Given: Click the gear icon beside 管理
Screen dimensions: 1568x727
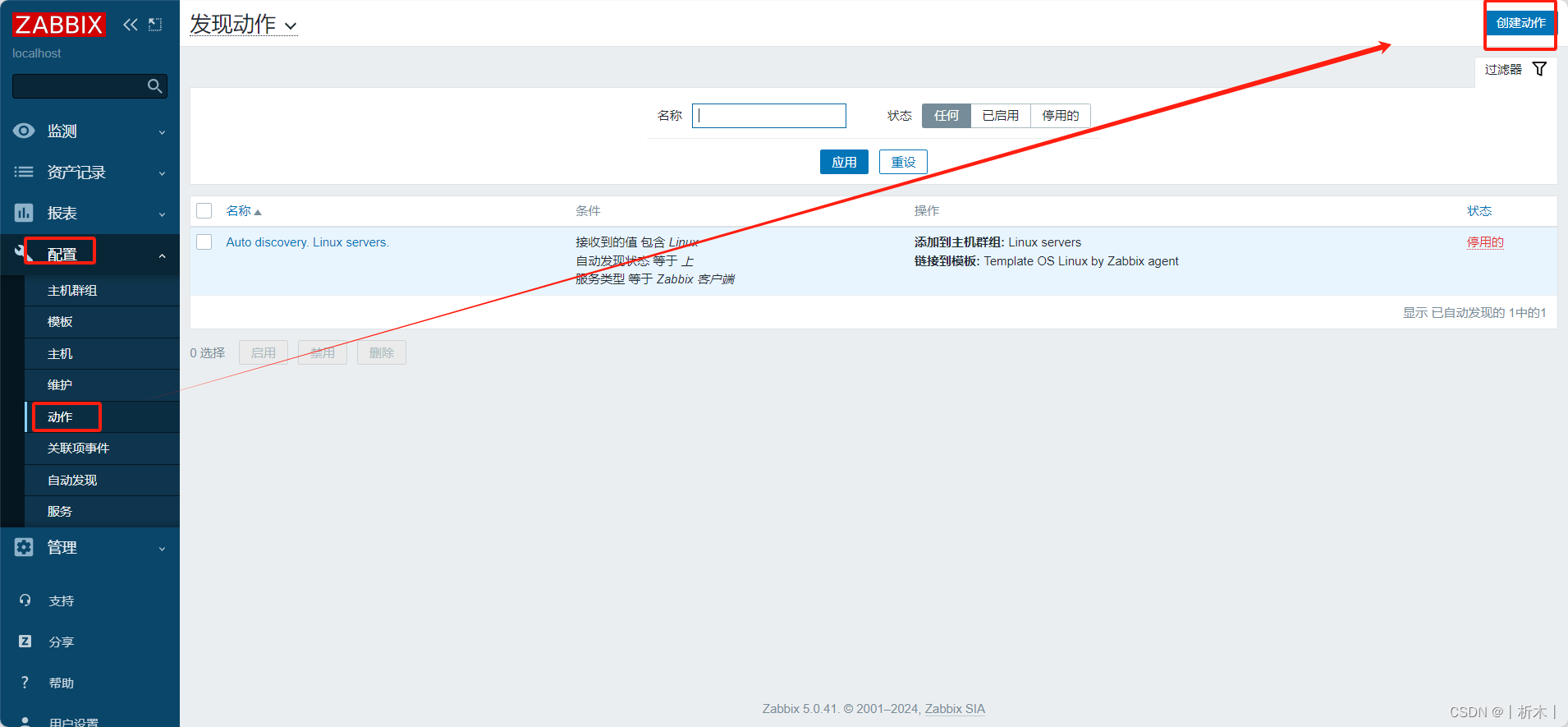Looking at the screenshot, I should [x=25, y=547].
